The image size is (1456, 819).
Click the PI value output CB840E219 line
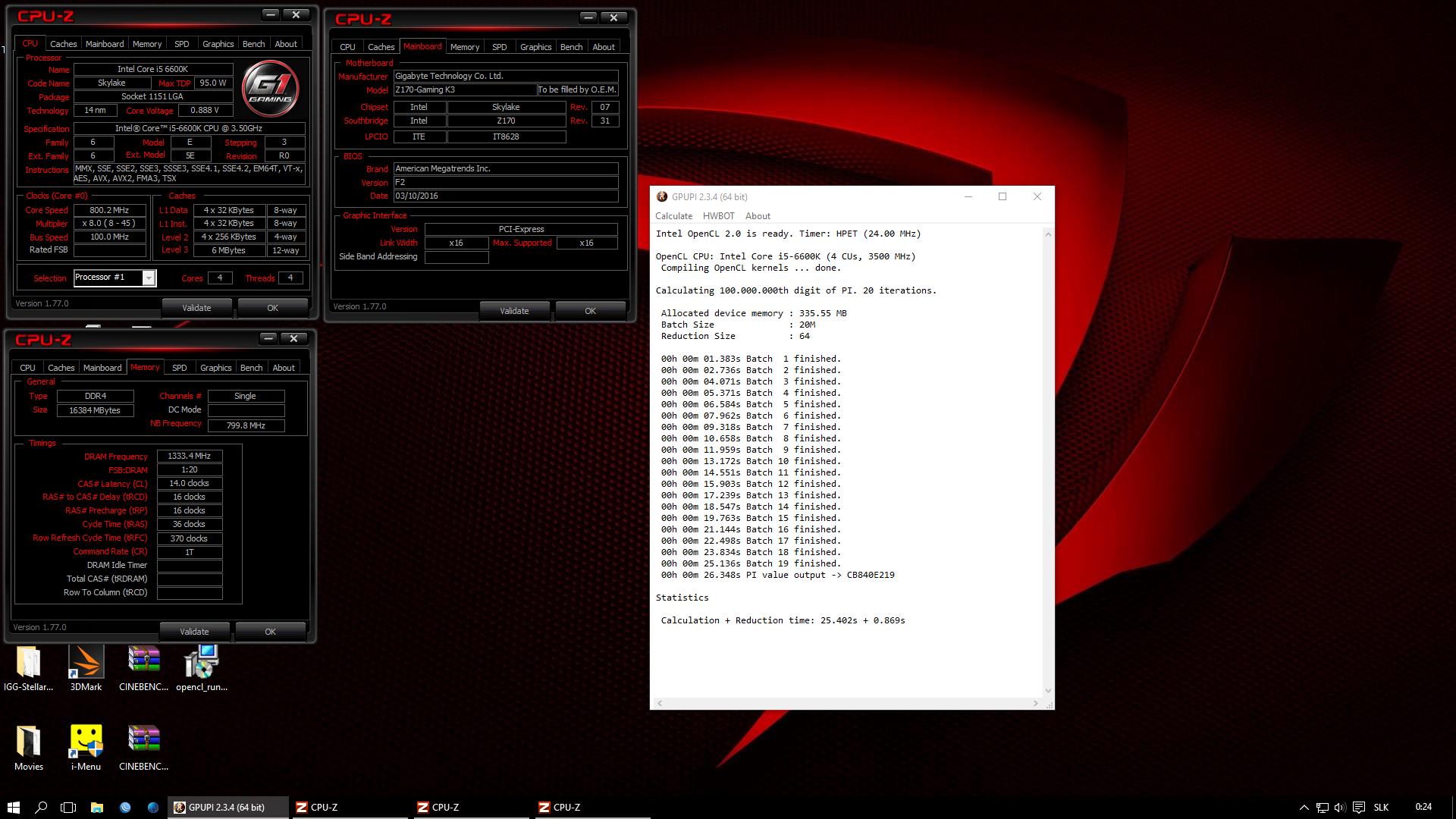(x=777, y=575)
